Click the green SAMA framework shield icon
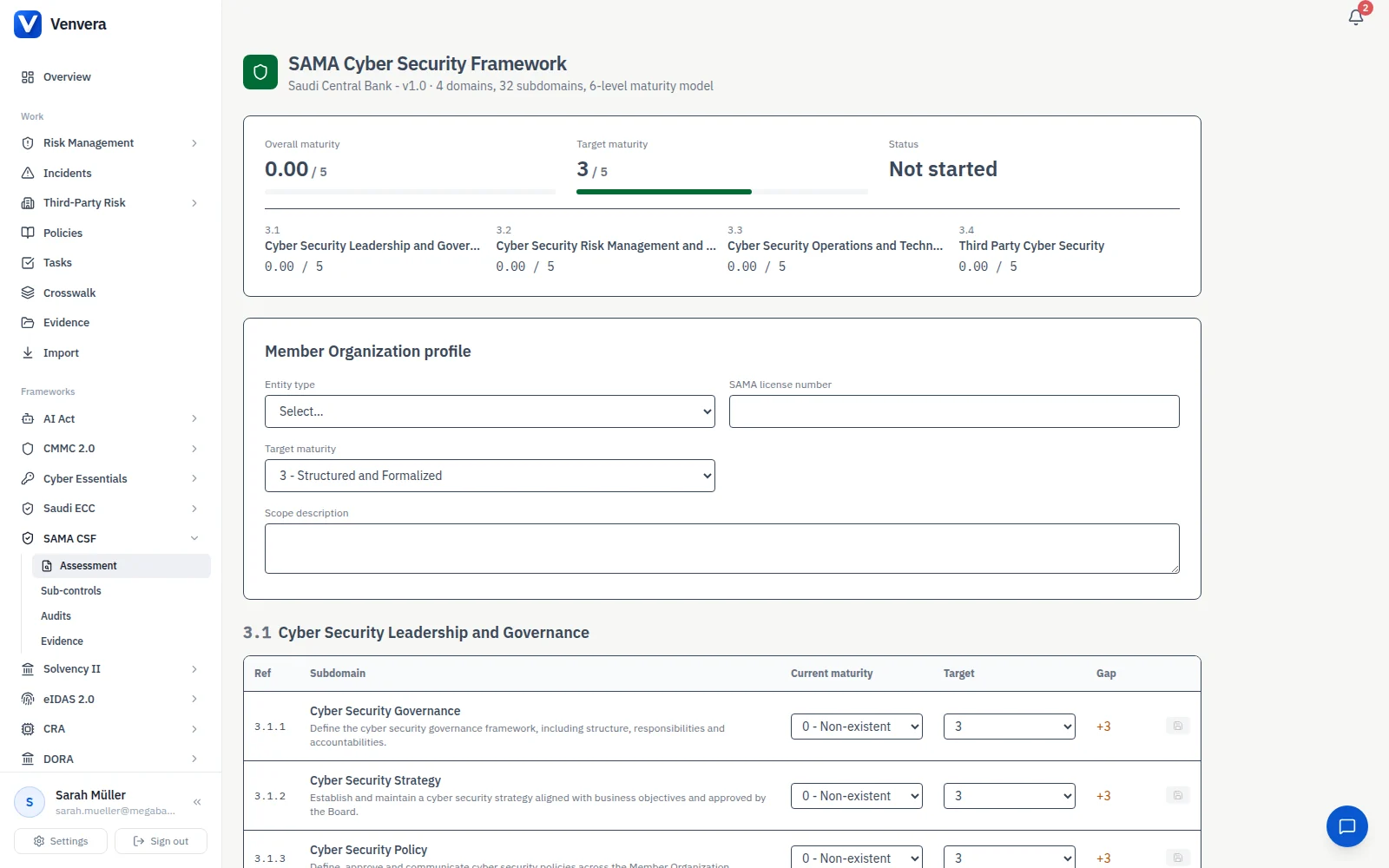 pyautogui.click(x=260, y=73)
